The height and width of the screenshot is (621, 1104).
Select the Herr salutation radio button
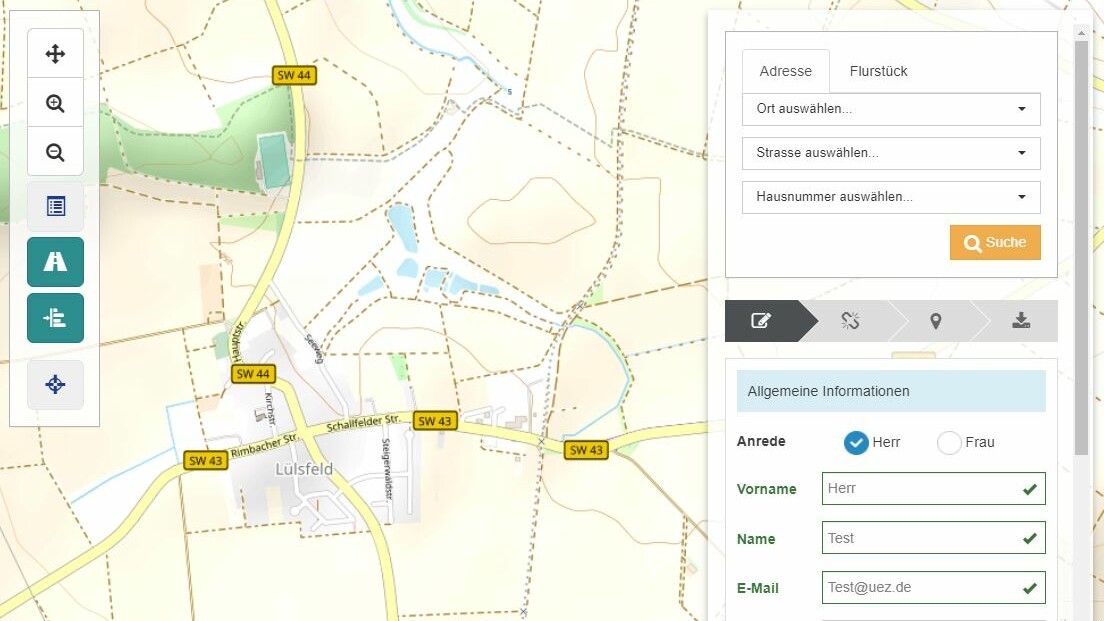tap(856, 442)
